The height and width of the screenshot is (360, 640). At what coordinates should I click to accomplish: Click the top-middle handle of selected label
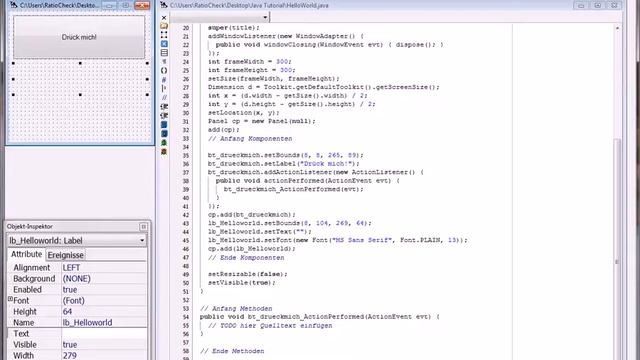(80, 63)
